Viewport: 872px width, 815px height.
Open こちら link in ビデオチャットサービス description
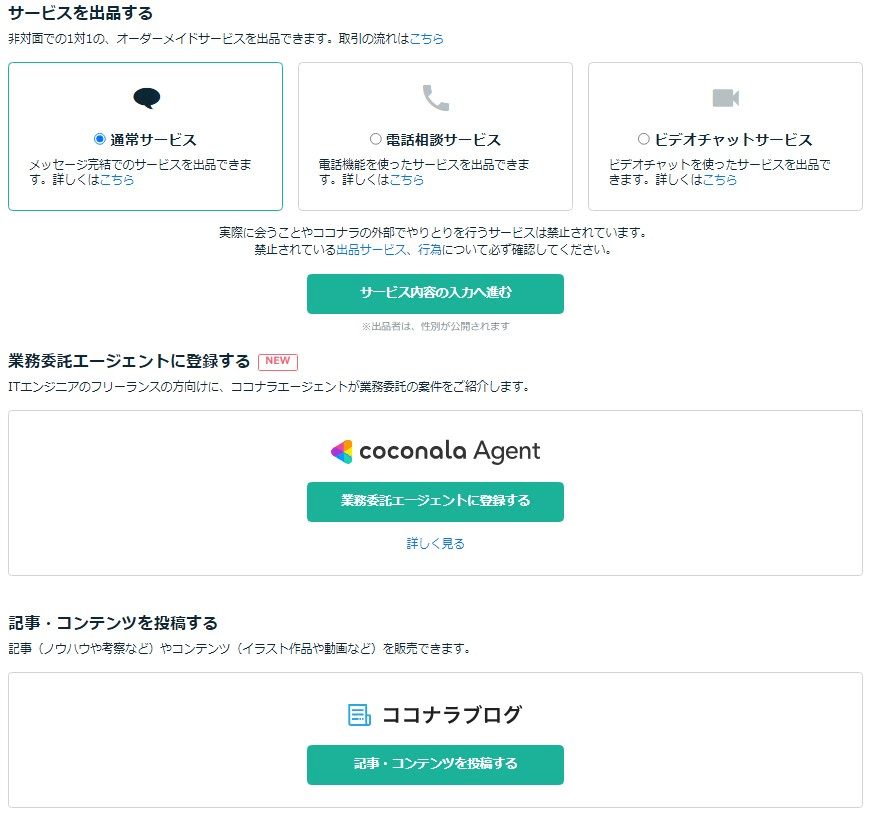tap(720, 180)
